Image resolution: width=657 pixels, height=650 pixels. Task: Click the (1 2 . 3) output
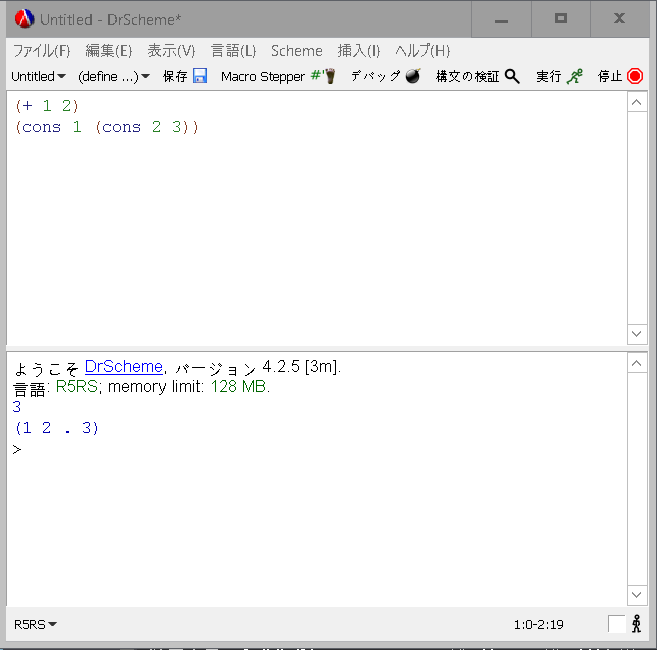[x=57, y=428]
